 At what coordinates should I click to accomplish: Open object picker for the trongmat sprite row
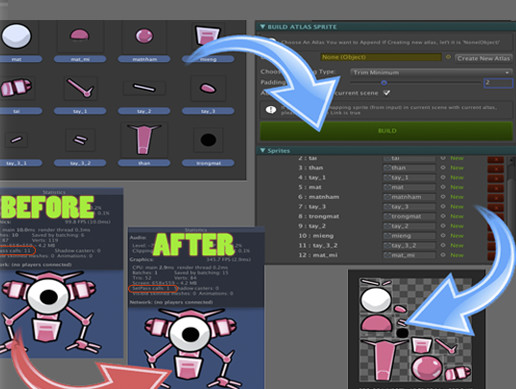pos(443,216)
